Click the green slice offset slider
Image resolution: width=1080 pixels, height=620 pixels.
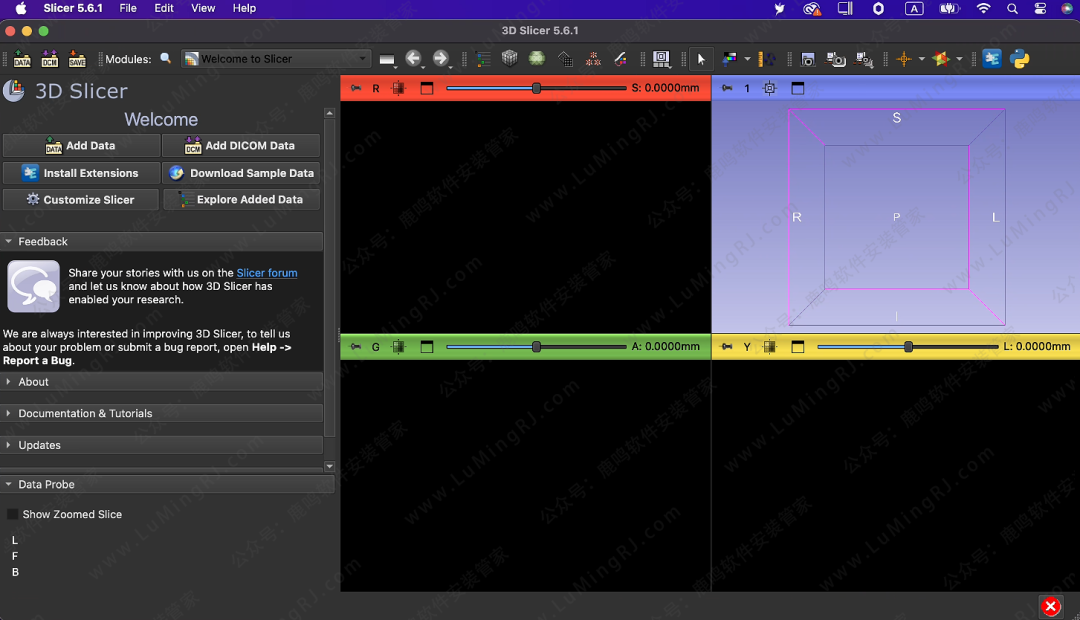[x=536, y=347]
